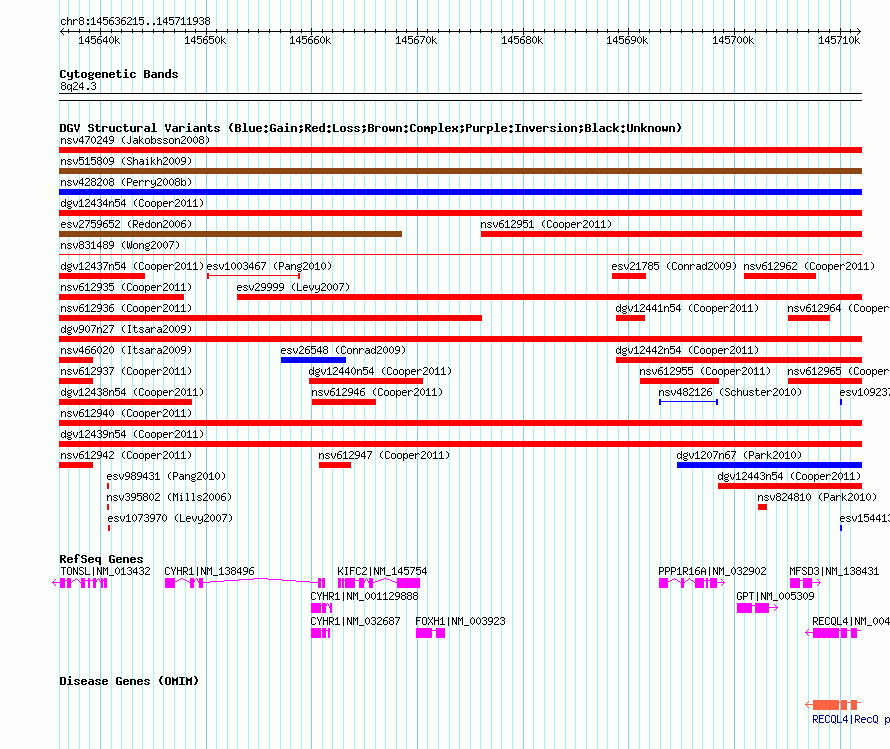Click the Cytogenetic Bands track title
Screen dimensions: 890x749
click(119, 74)
